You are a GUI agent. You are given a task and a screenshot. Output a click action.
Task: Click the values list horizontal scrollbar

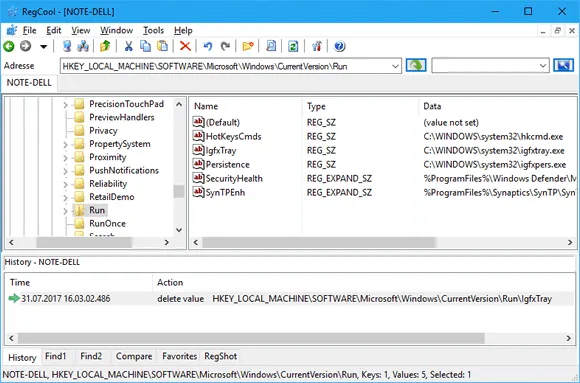click(x=318, y=242)
